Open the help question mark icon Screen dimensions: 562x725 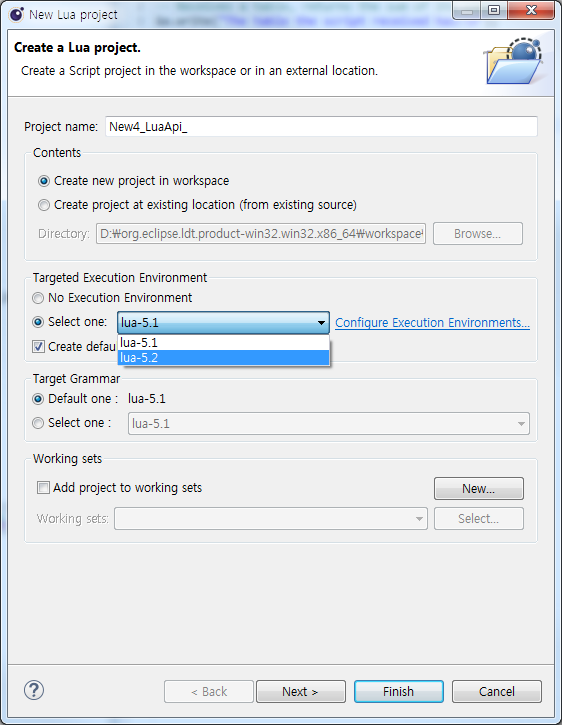[x=34, y=690]
